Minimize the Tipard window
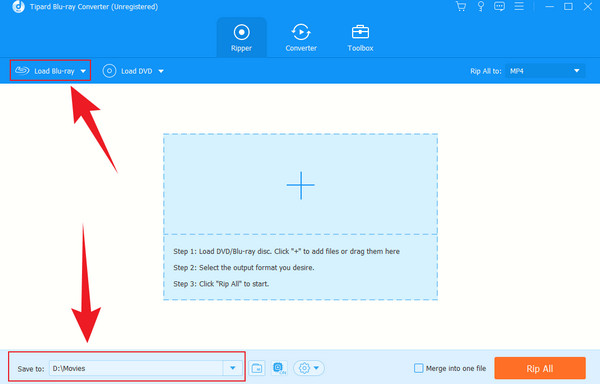Viewport: 600px width, 384px height. (549, 7)
